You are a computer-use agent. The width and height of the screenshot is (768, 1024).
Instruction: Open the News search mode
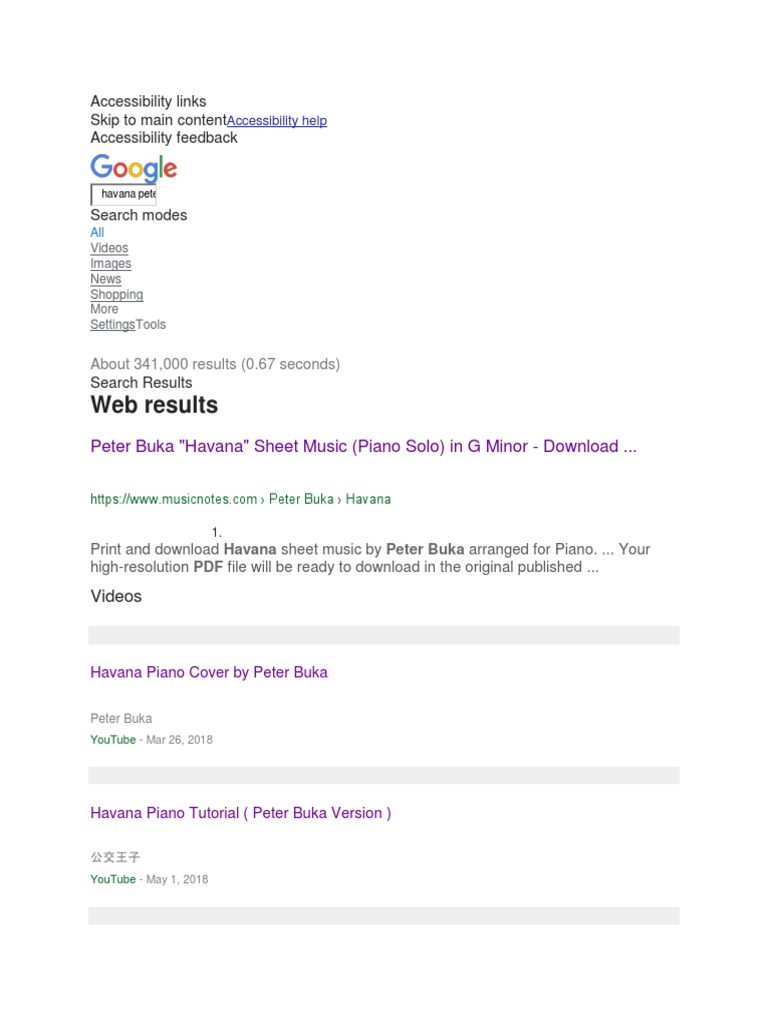click(x=105, y=279)
